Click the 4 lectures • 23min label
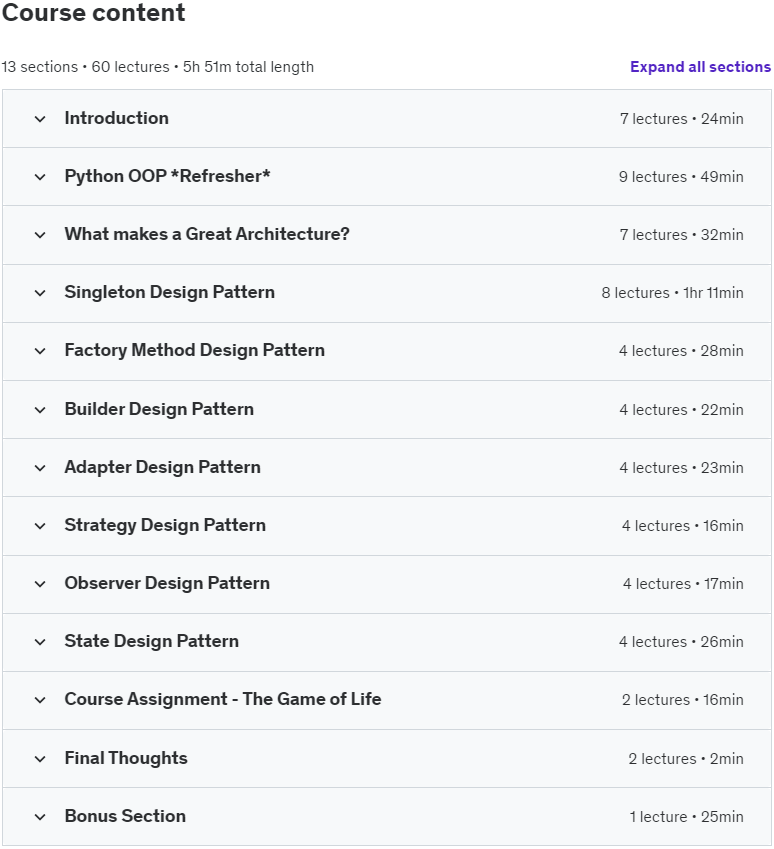Screen dimensions: 774x849 coord(681,468)
